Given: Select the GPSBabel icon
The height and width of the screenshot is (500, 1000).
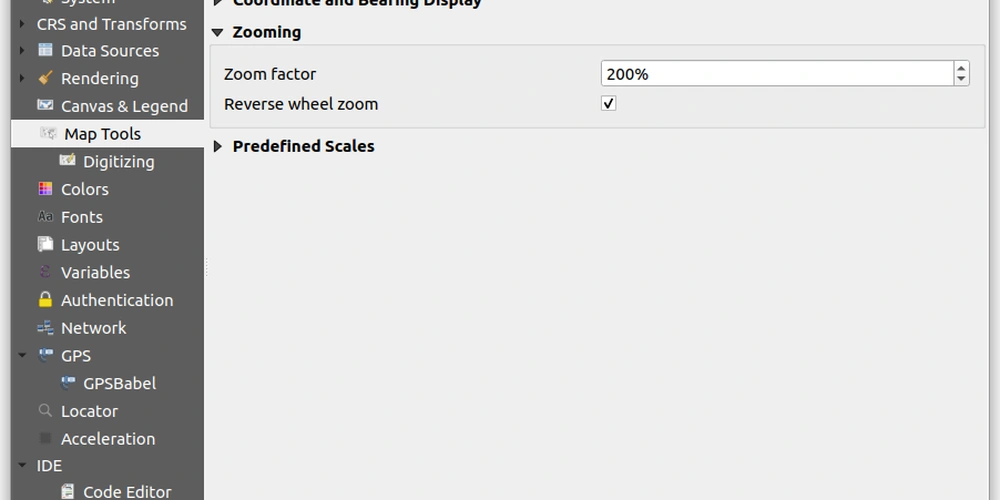Looking at the screenshot, I should [68, 383].
